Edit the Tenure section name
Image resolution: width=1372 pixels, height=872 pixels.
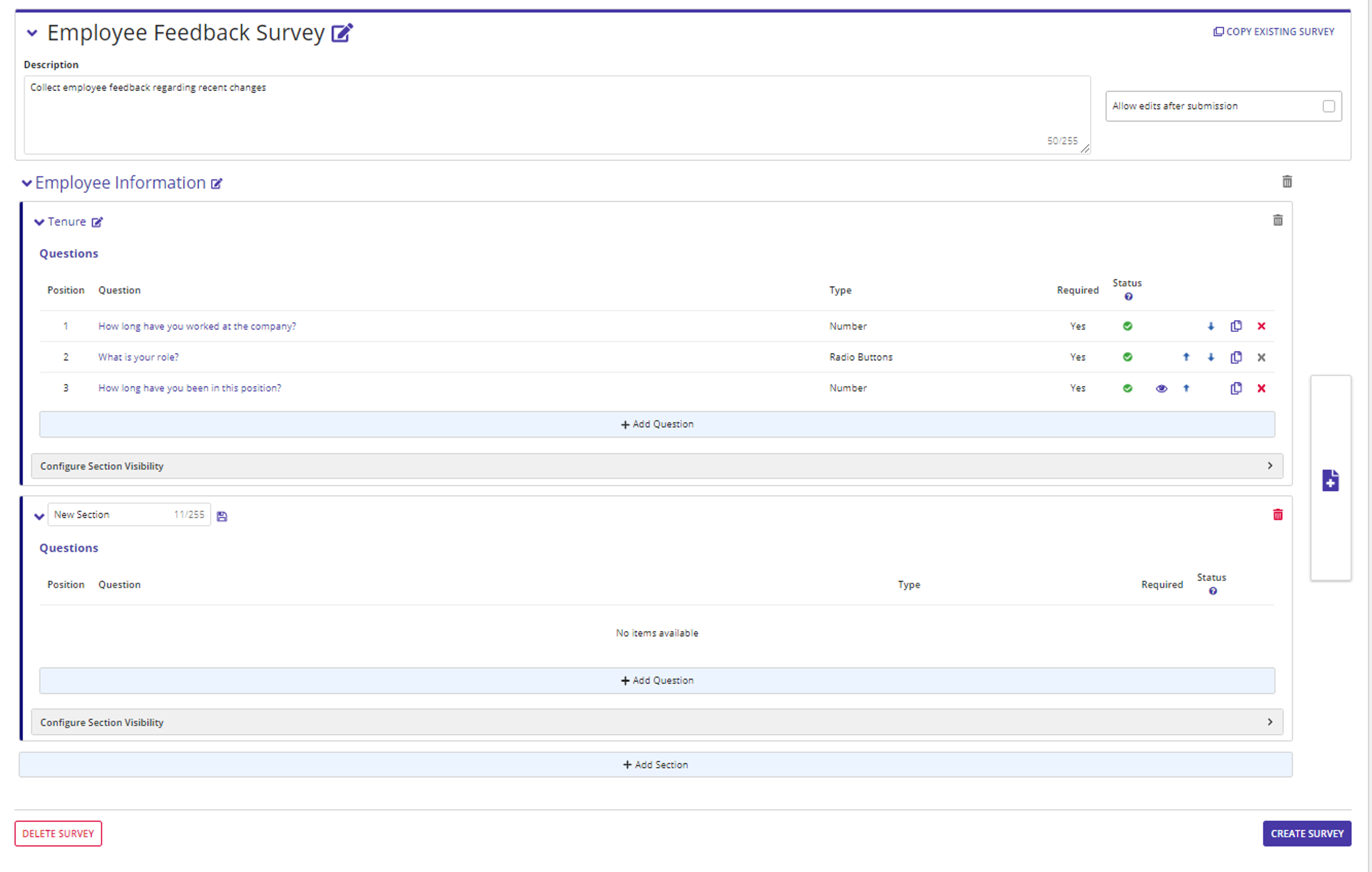98,222
